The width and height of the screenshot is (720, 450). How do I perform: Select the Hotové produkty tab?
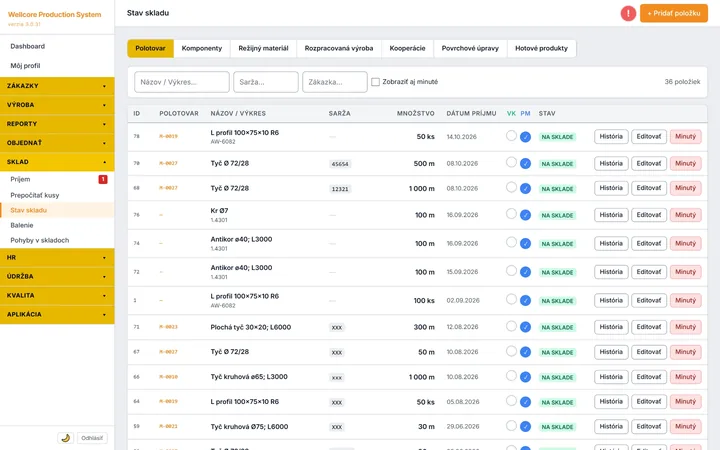541,48
